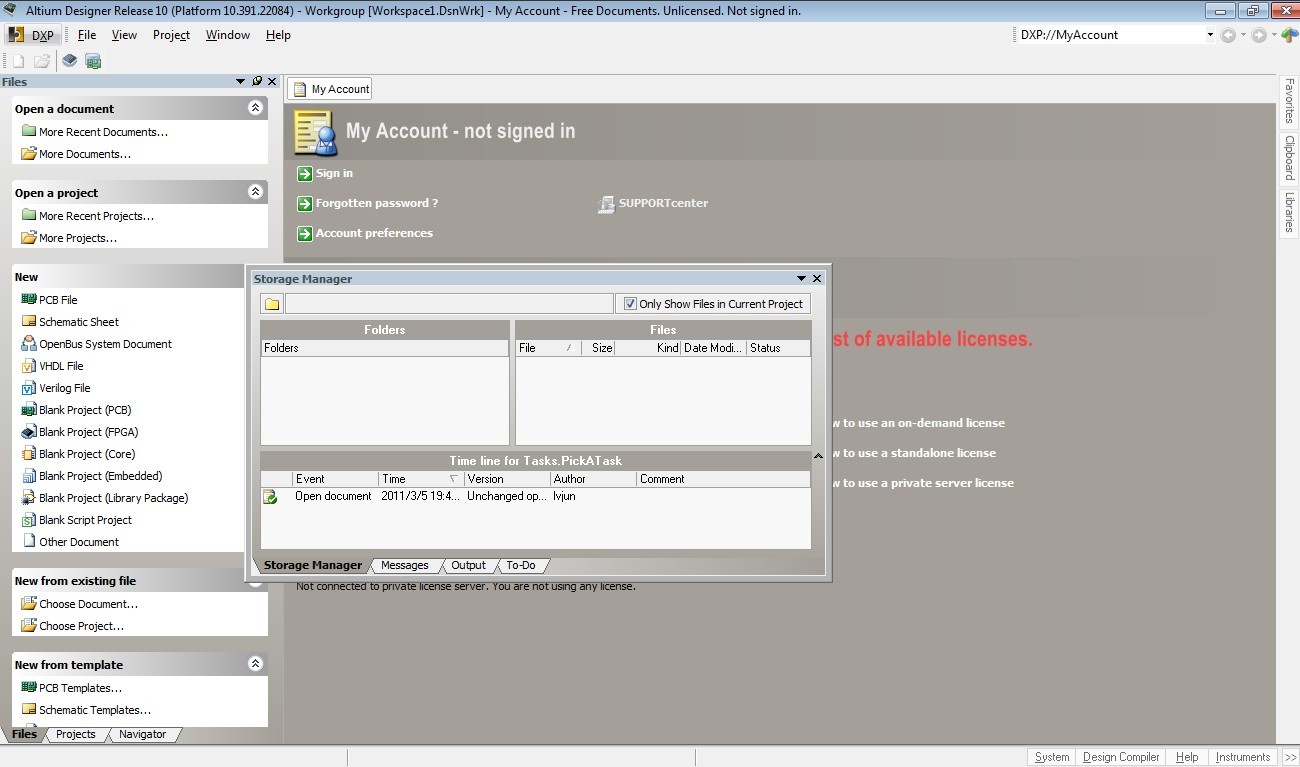Click Blank Project (Embedded) icon
This screenshot has width=1300, height=767.
click(x=29, y=475)
